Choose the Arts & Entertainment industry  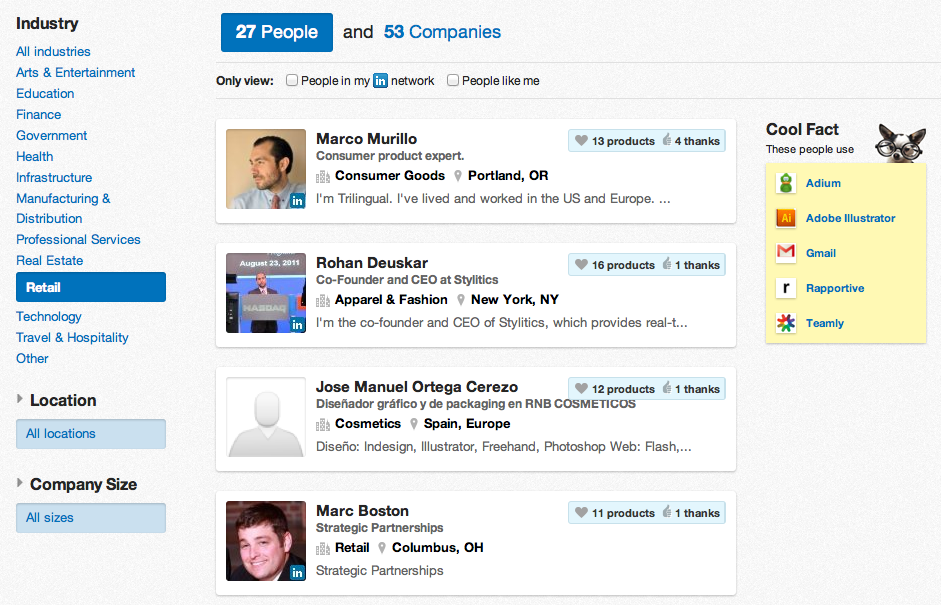coord(76,72)
